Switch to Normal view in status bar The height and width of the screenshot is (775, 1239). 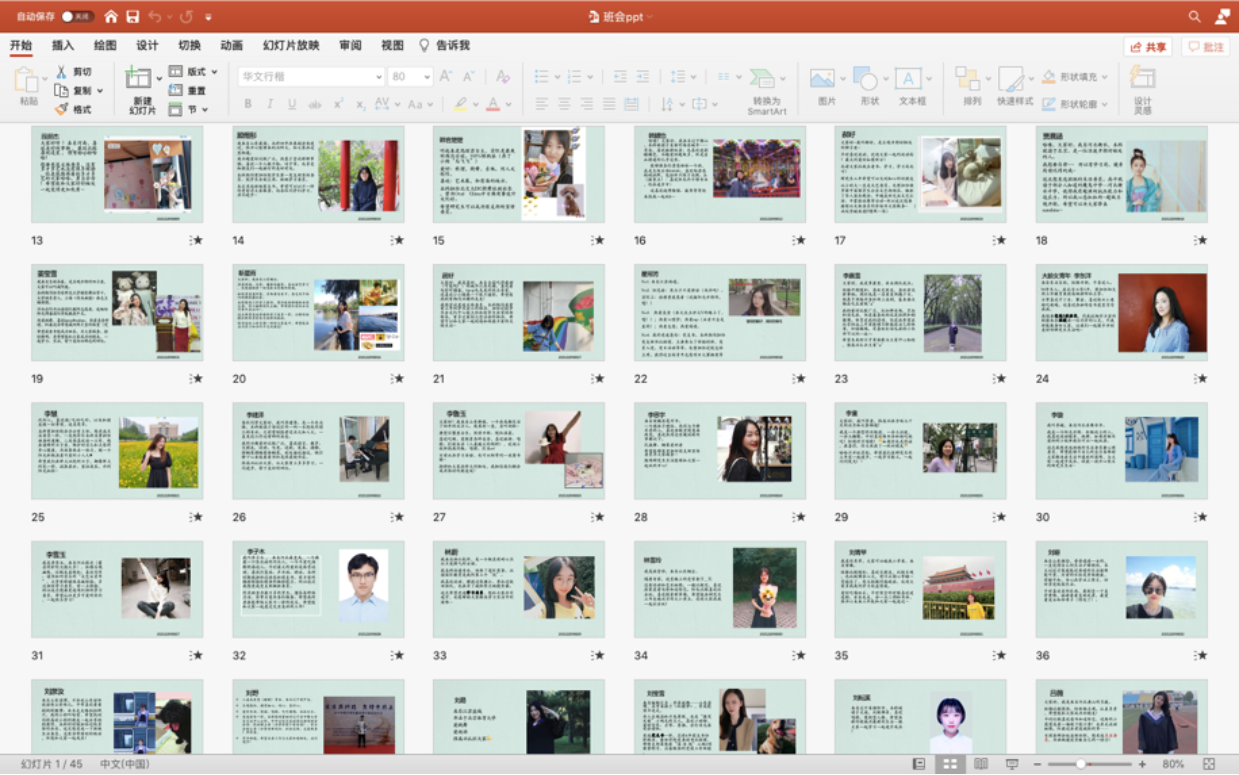coord(919,764)
